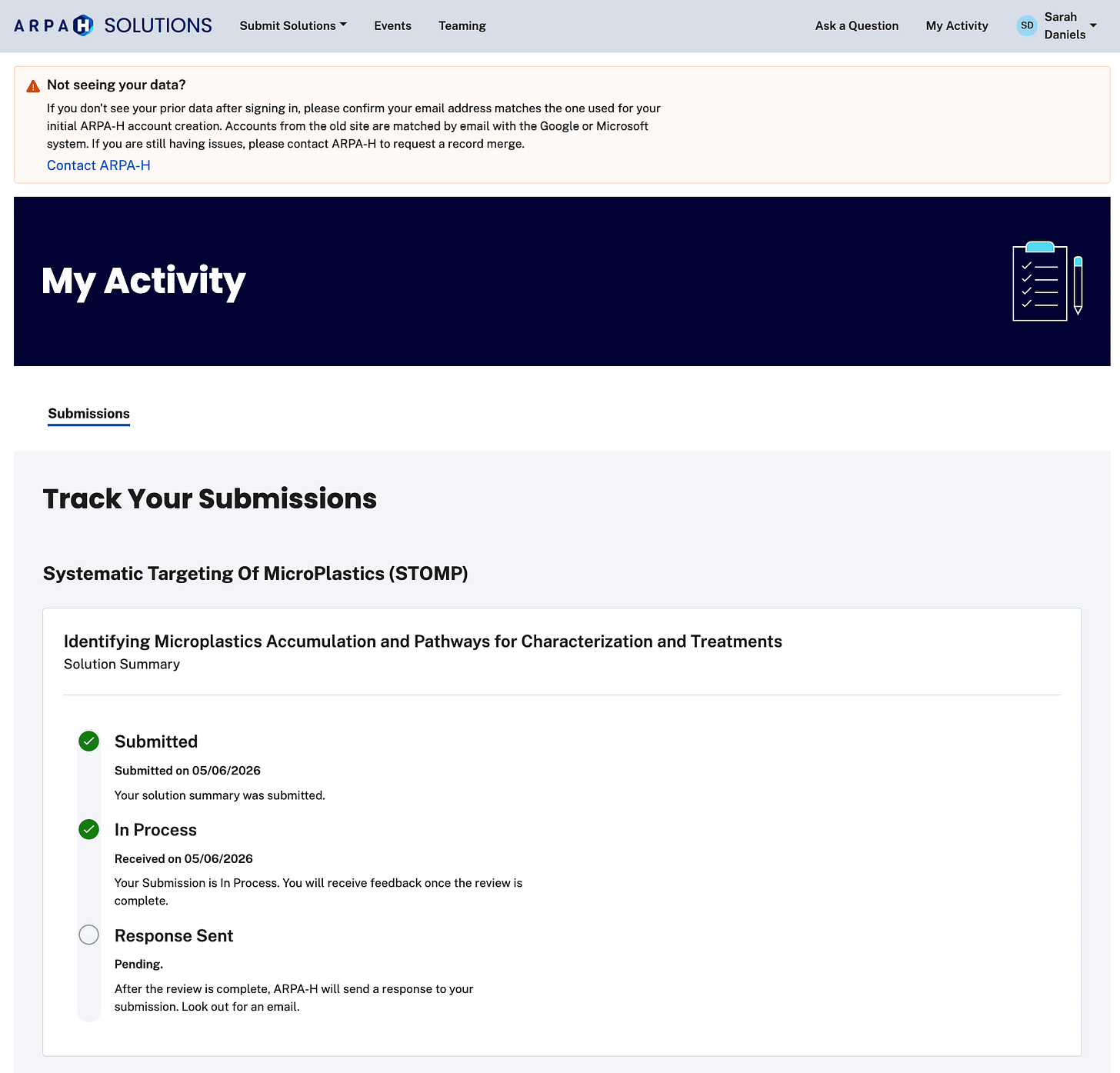The width and height of the screenshot is (1120, 1073).
Task: Click Ask a Question link
Action: (857, 25)
